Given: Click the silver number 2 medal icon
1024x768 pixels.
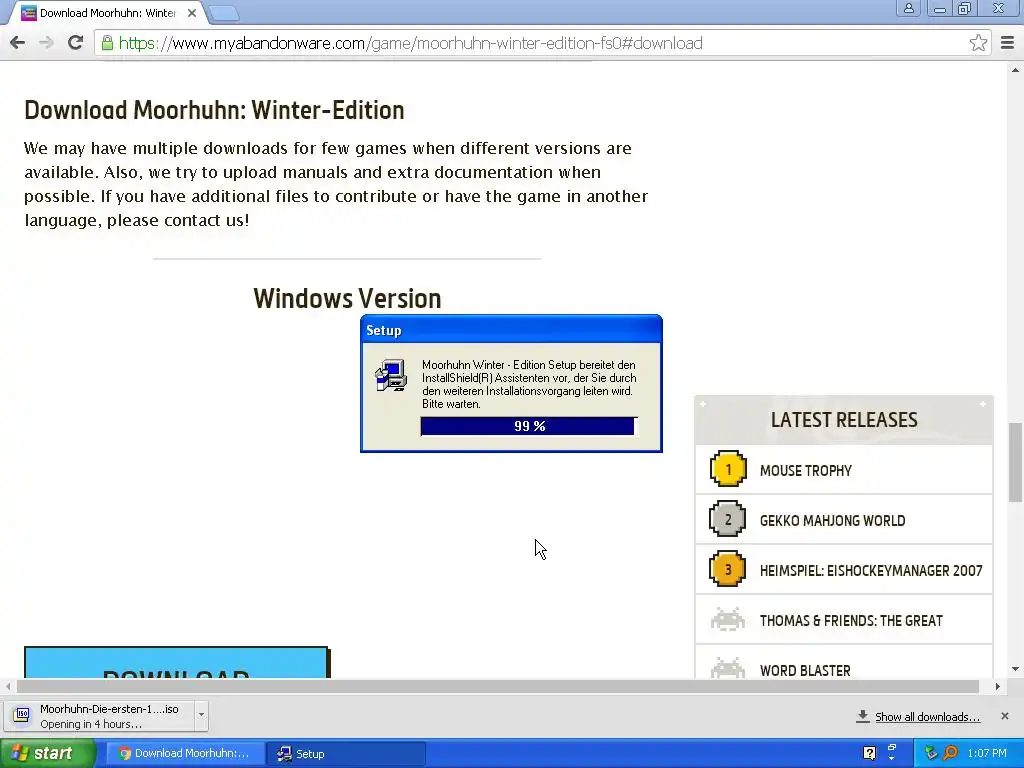Looking at the screenshot, I should pyautogui.click(x=728, y=519).
